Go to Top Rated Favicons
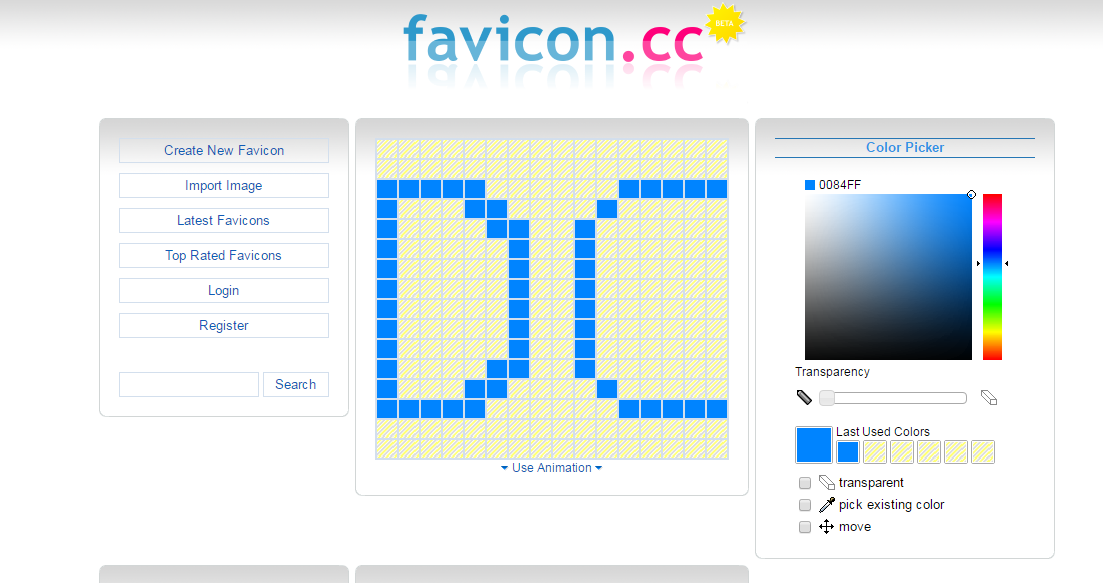 pos(224,255)
